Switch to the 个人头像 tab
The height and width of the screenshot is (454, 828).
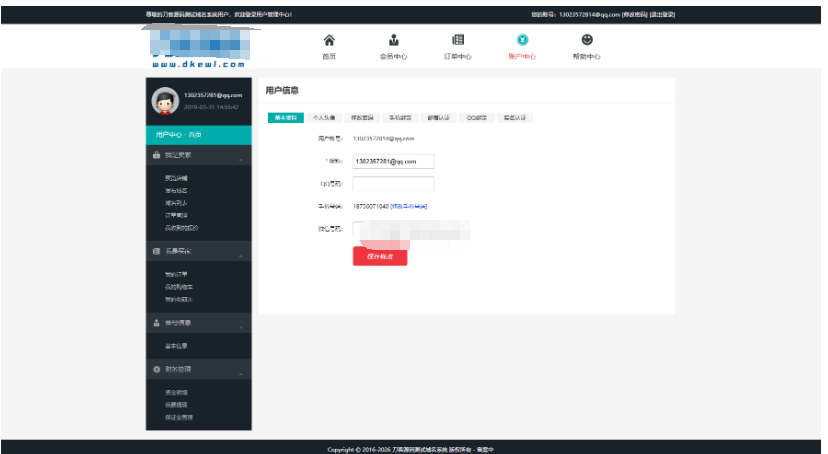point(324,118)
